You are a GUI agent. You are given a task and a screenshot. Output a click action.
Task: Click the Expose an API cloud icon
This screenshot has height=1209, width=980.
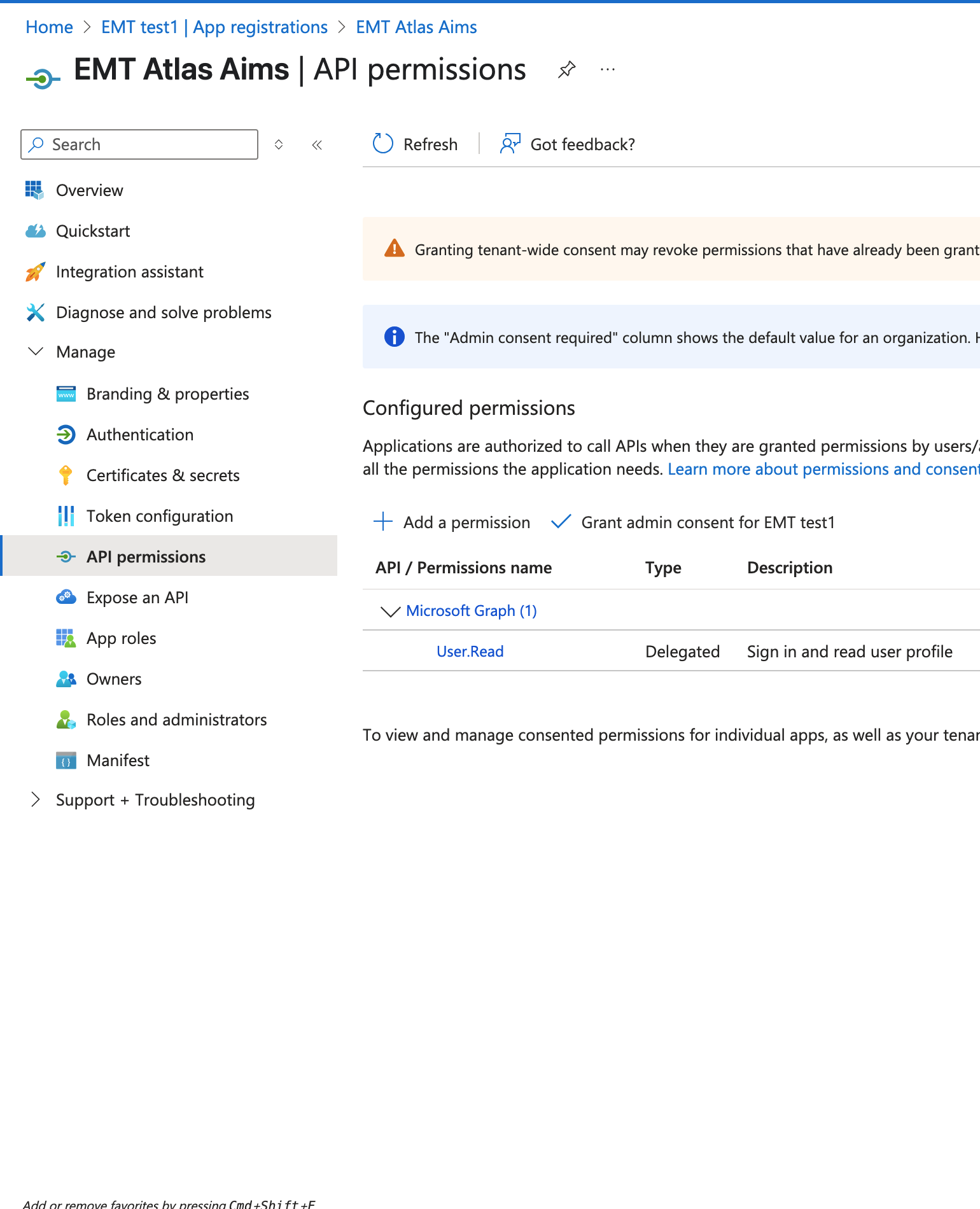click(x=66, y=598)
